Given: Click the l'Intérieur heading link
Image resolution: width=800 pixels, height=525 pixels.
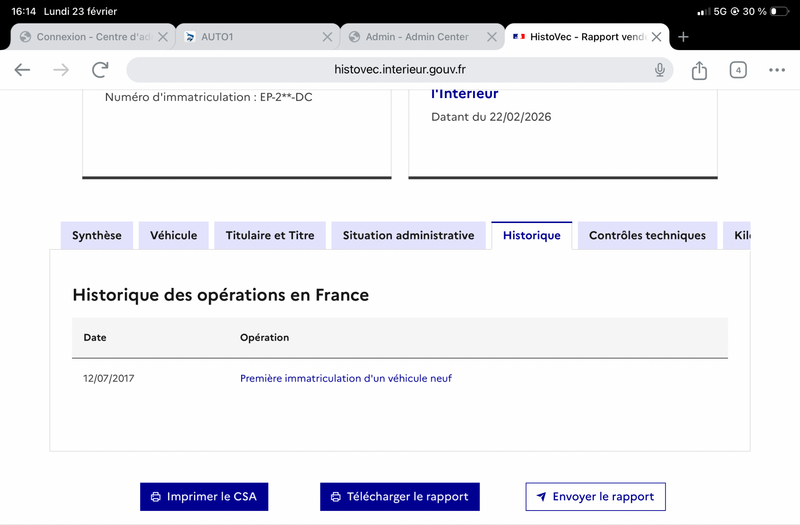Looking at the screenshot, I should pos(464,94).
